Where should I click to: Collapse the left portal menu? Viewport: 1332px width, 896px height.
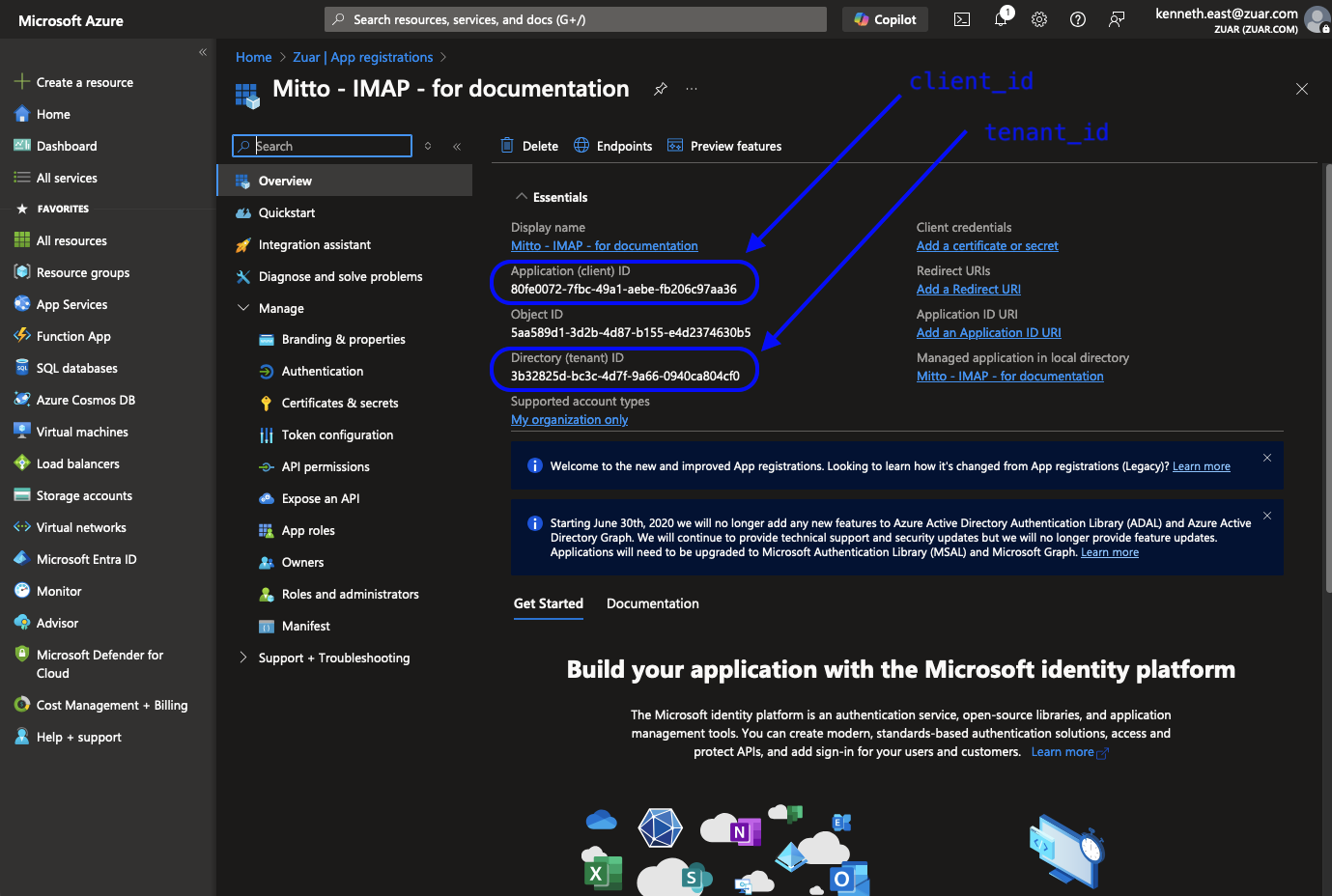(x=203, y=52)
